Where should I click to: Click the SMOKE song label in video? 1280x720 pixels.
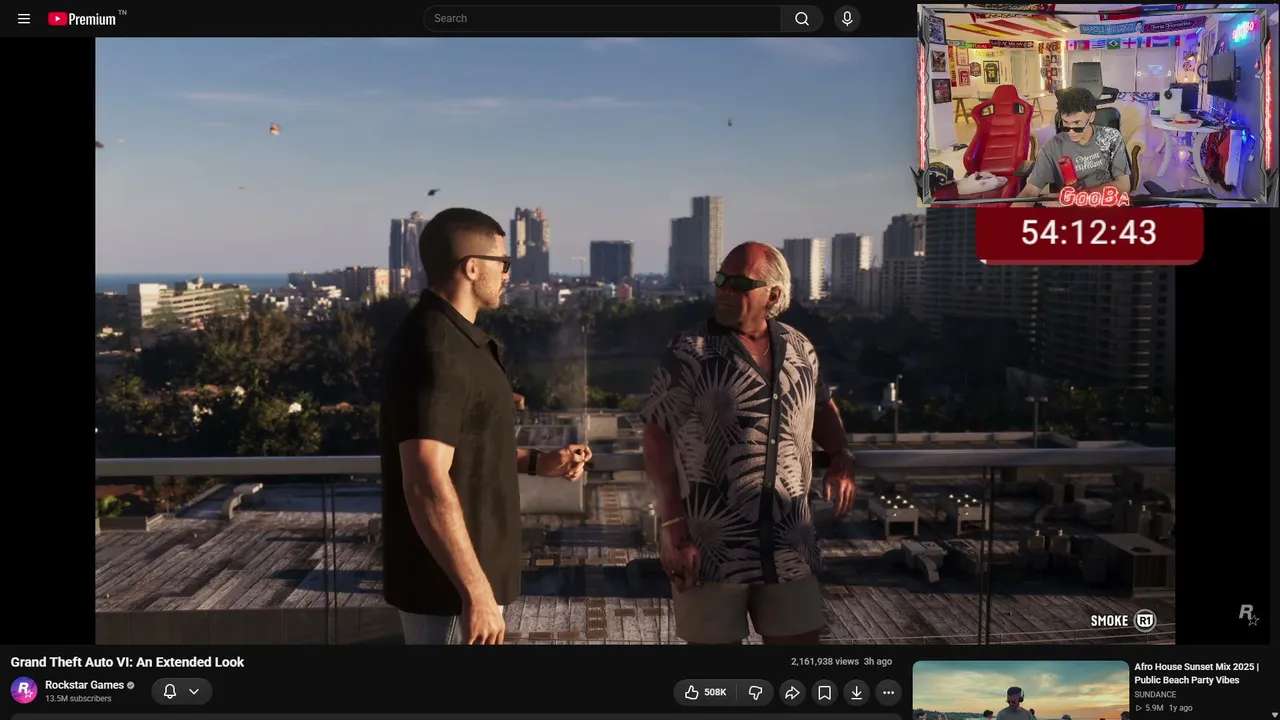point(1123,621)
